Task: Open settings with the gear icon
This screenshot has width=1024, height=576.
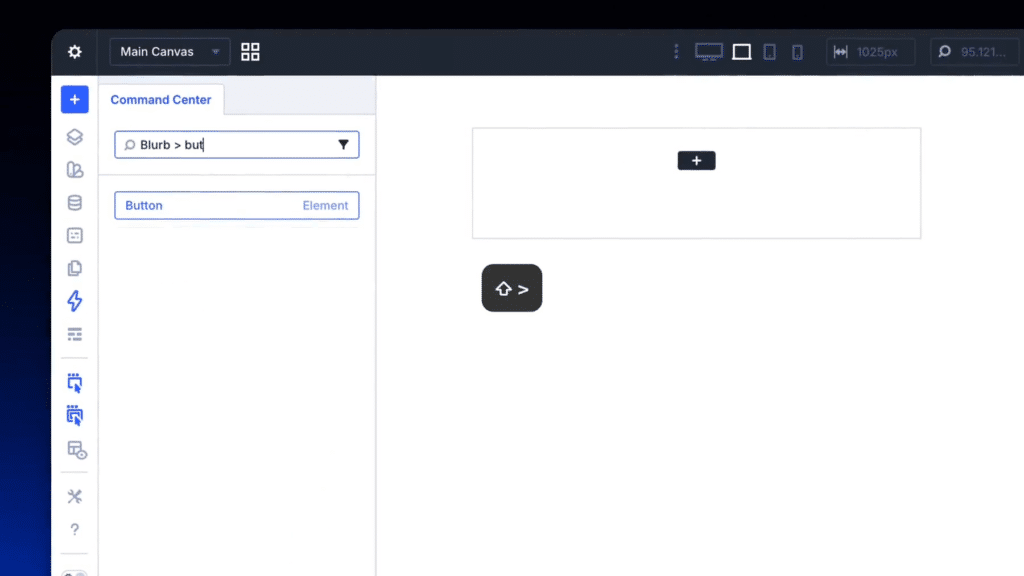Action: coord(74,52)
